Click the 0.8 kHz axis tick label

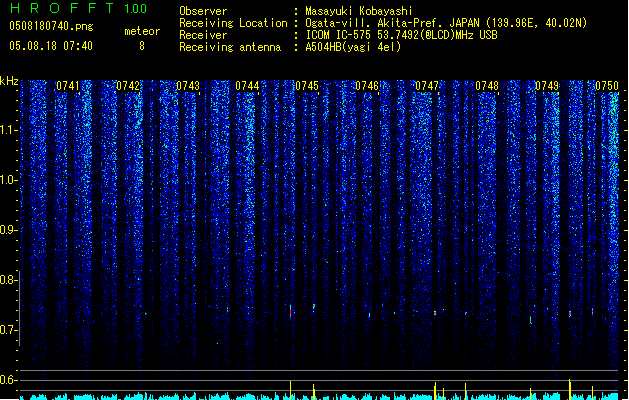[8, 280]
